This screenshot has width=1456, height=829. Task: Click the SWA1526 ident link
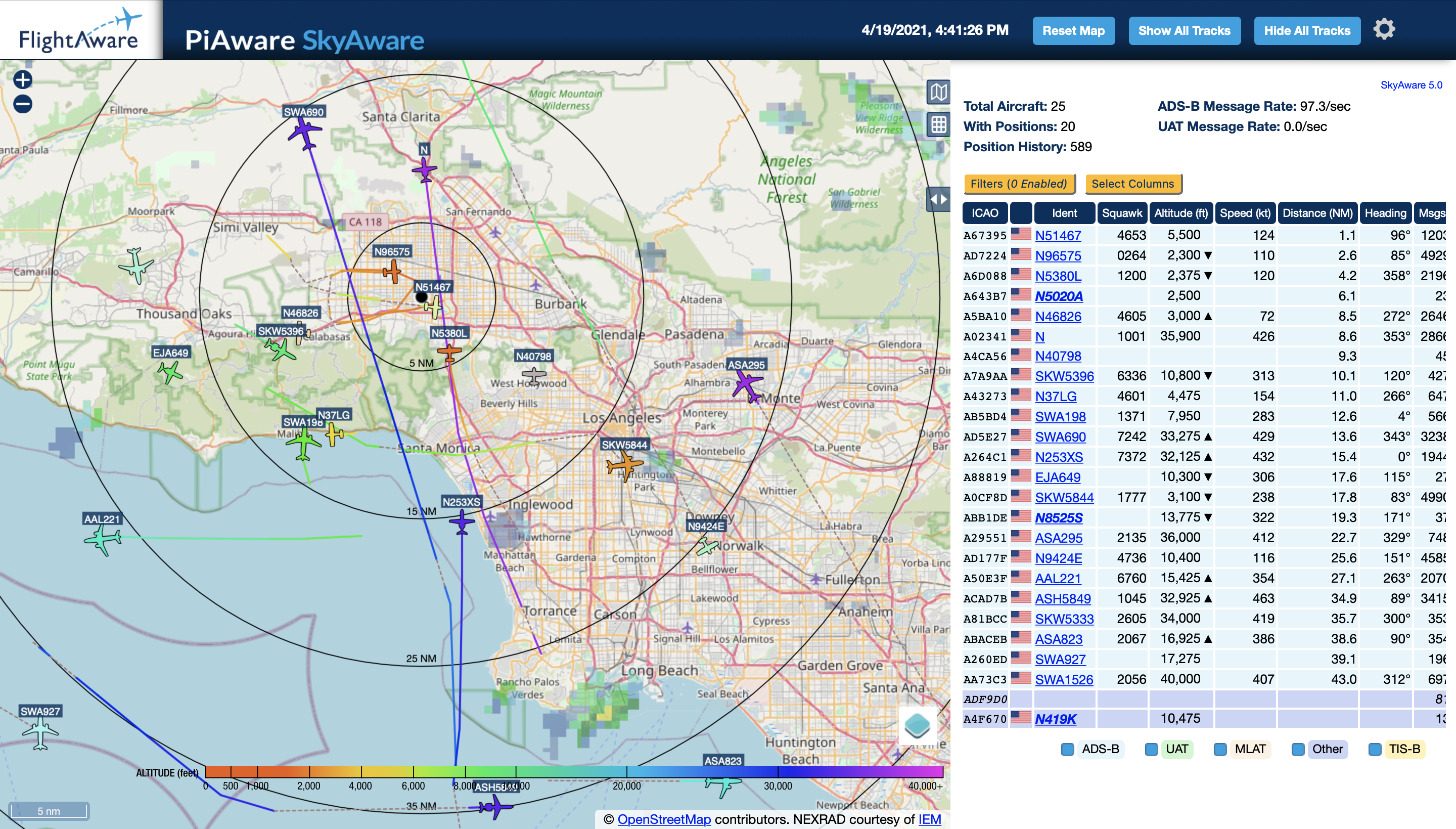tap(1064, 680)
